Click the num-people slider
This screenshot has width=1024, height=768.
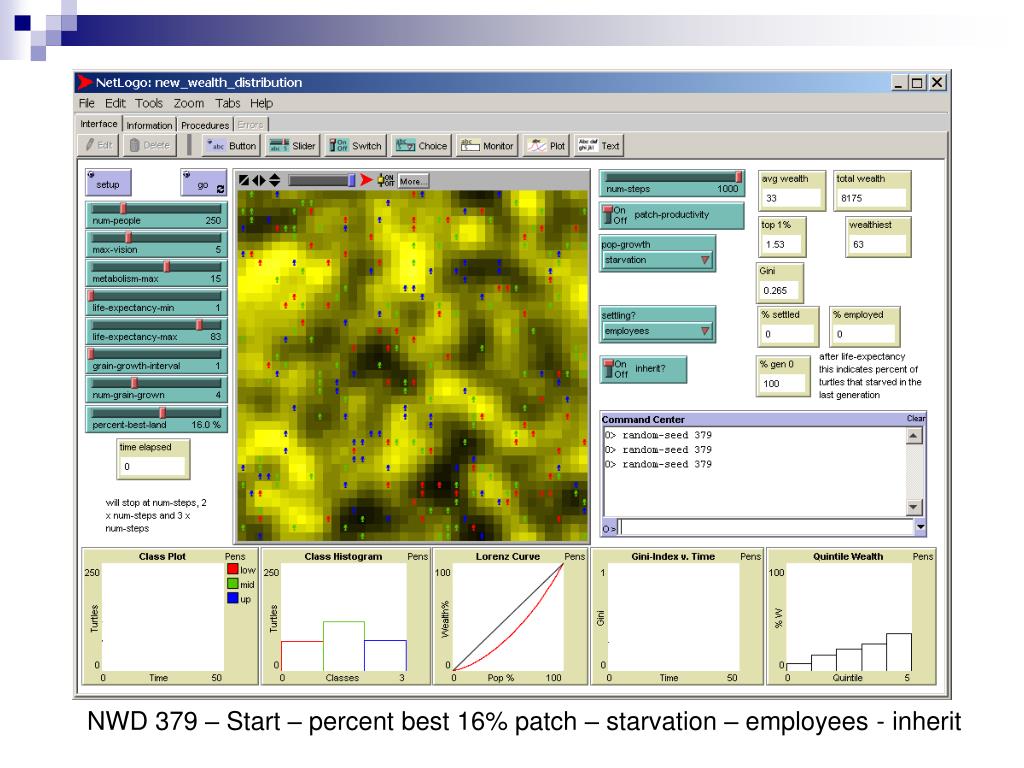coord(156,215)
